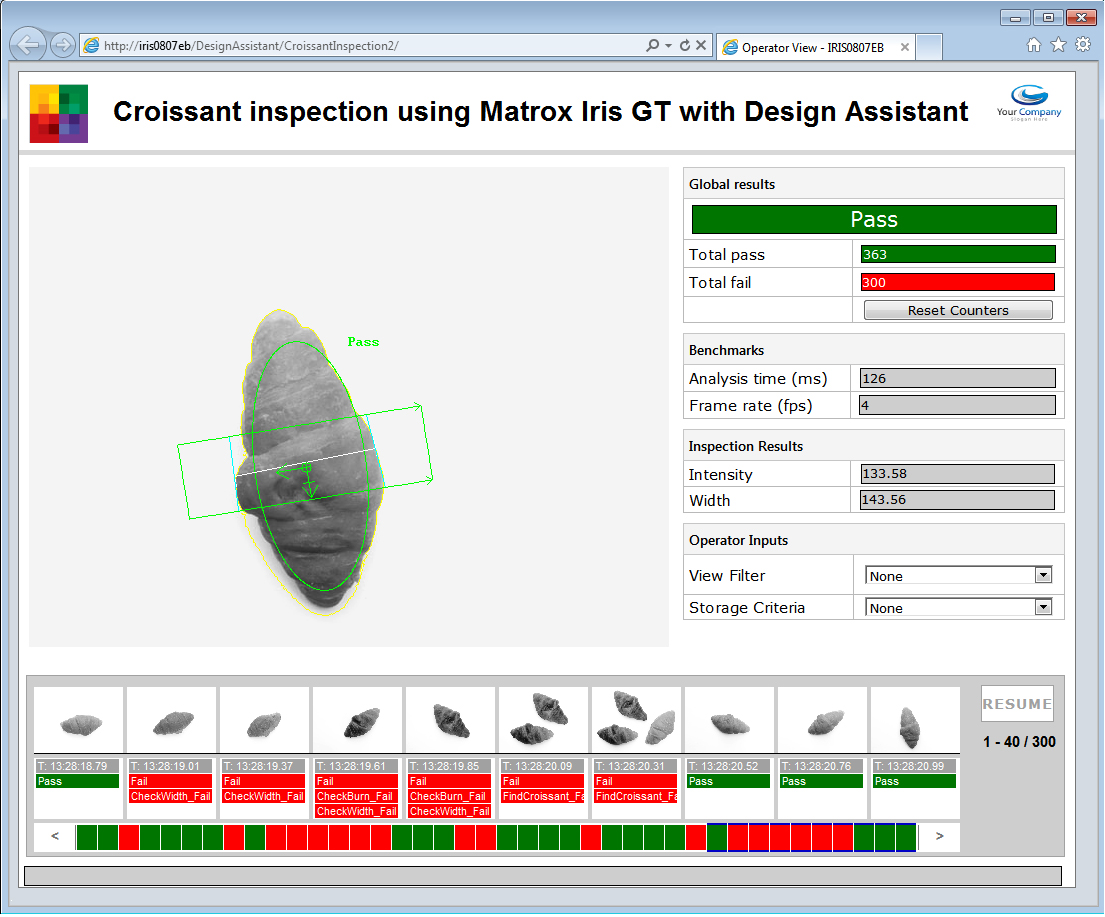Click the Your Company logo
The width and height of the screenshot is (1105, 917).
point(1029,103)
